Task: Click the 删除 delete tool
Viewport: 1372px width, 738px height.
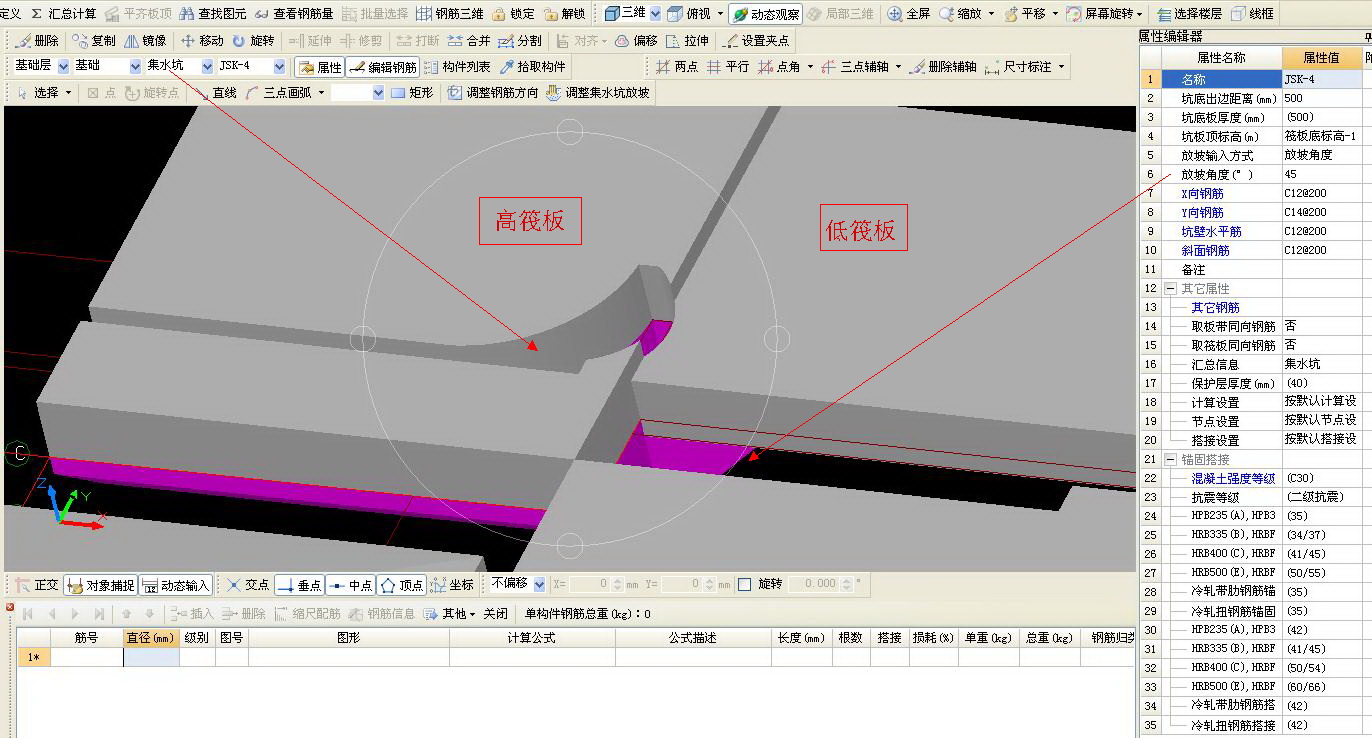Action: click(38, 41)
